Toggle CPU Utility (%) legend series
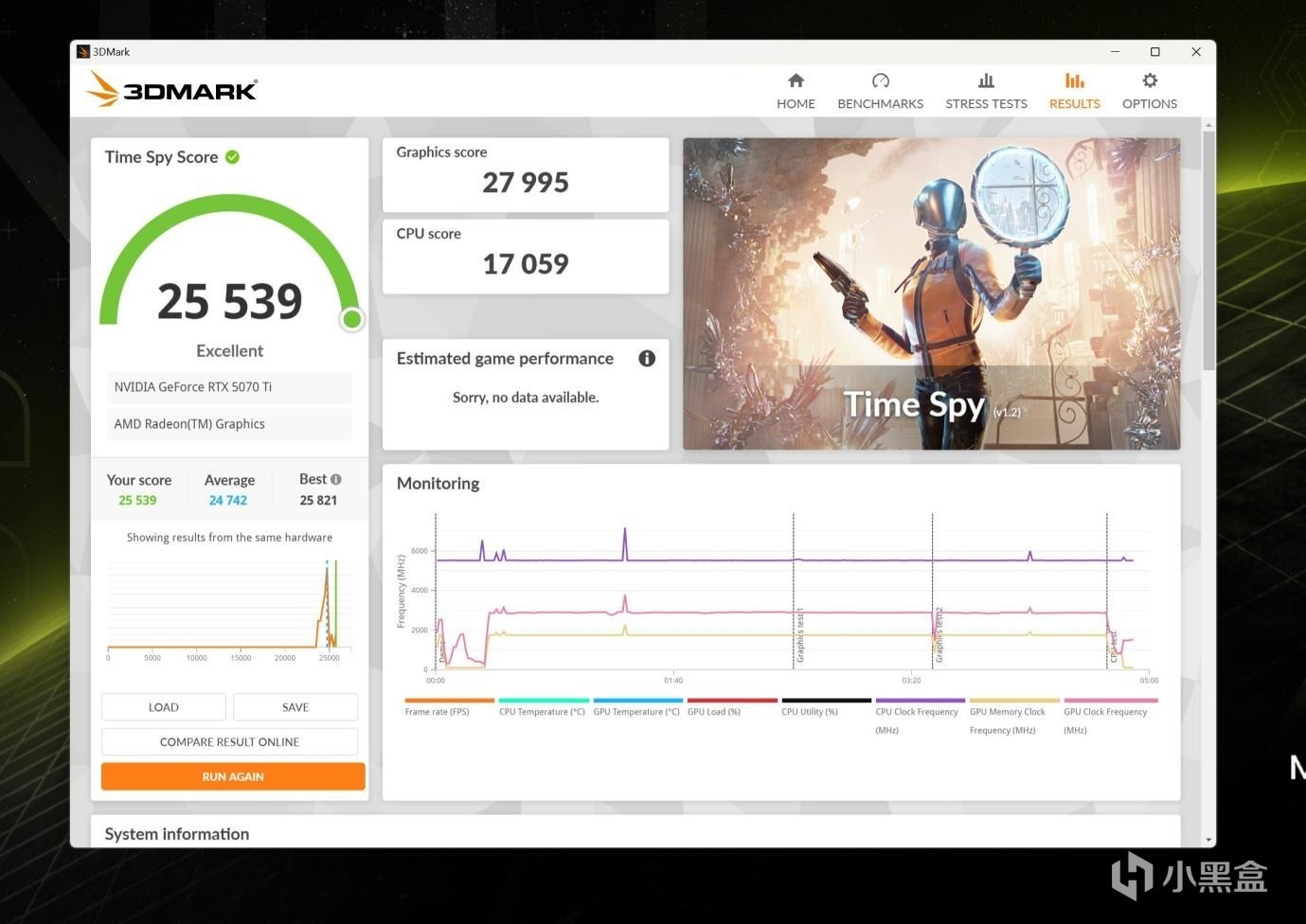 pyautogui.click(x=826, y=707)
